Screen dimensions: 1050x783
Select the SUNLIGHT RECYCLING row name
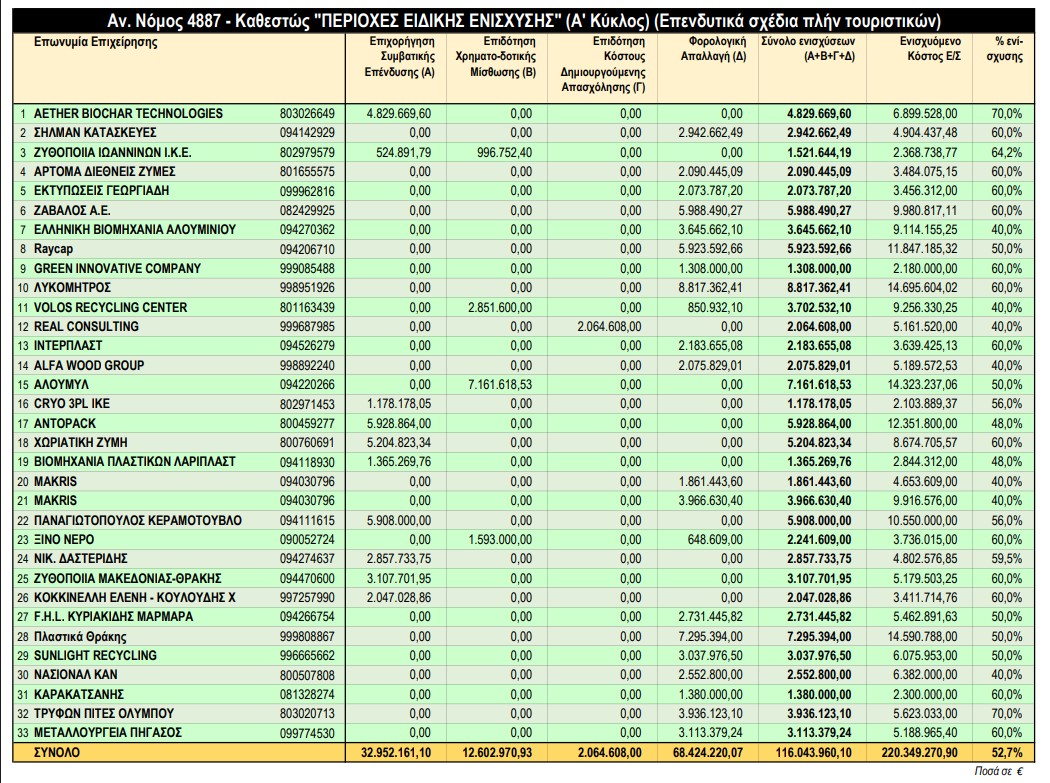click(95, 656)
